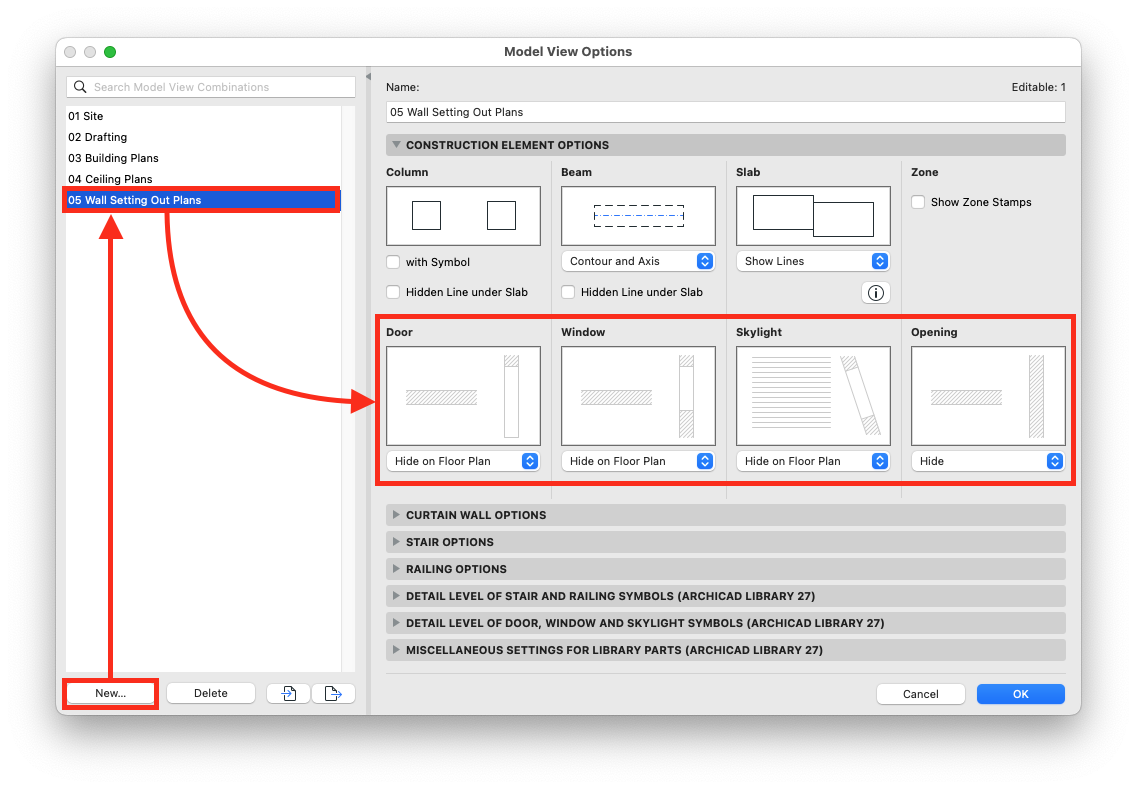The image size is (1137, 789).
Task: Enable Show Zone Stamps checkbox
Action: 918,202
